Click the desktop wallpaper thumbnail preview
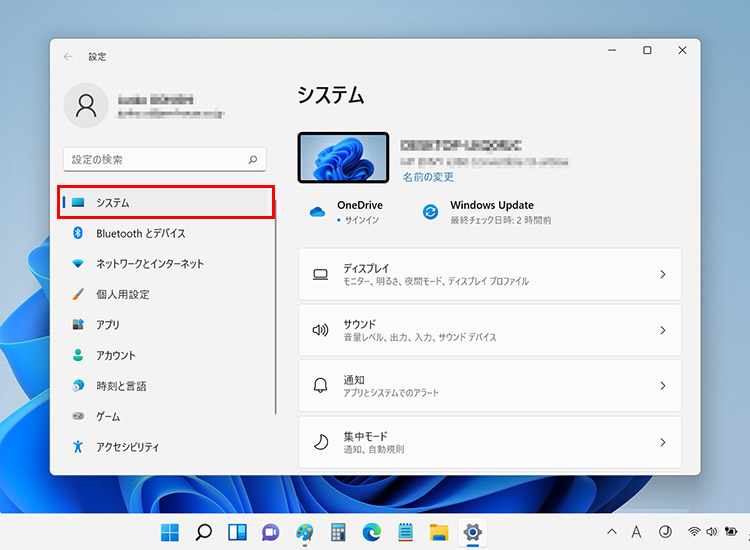Screen dimensions: 750x550 (x=343, y=158)
